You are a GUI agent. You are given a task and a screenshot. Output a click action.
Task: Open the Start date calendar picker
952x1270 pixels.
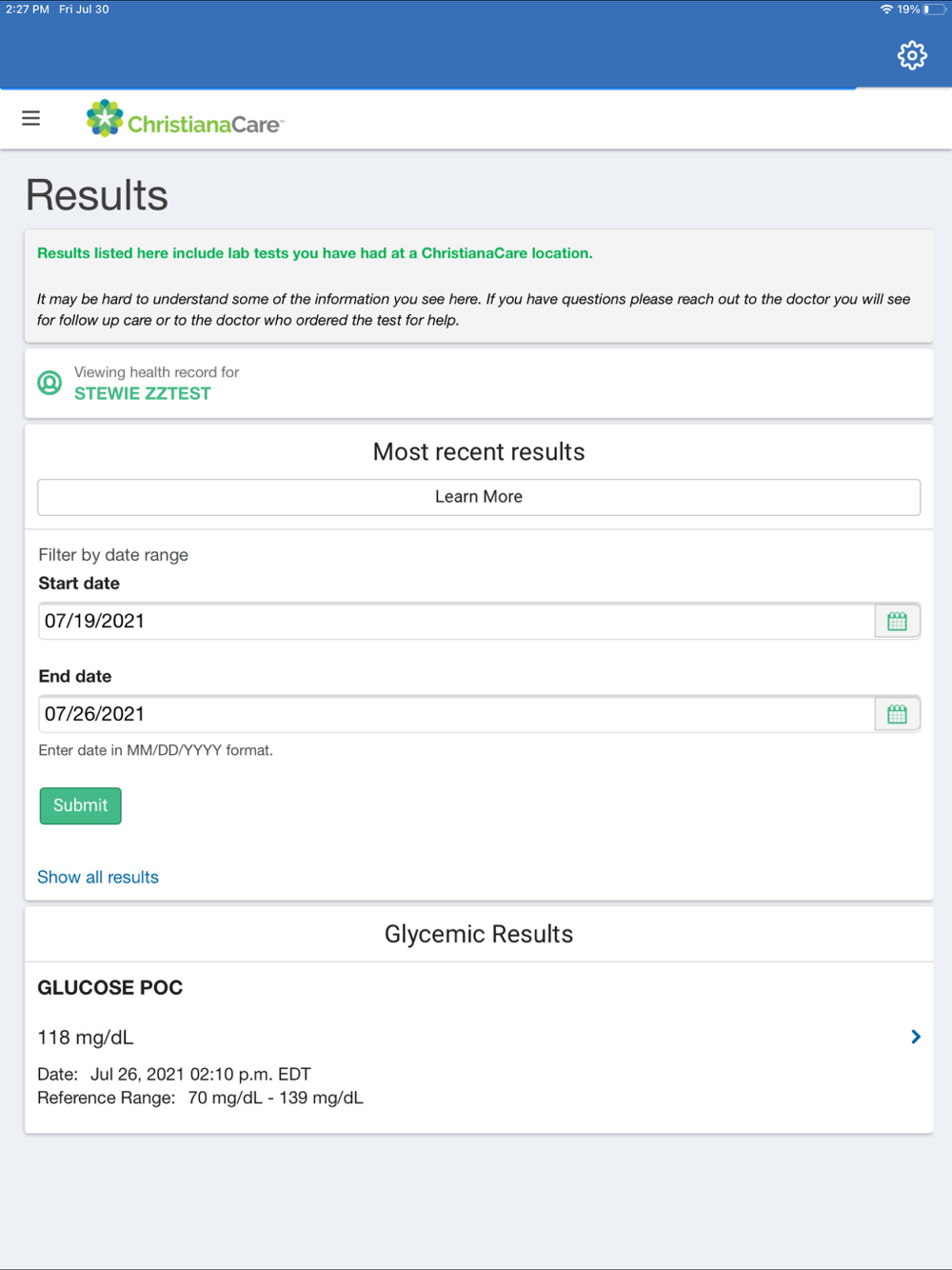897,622
